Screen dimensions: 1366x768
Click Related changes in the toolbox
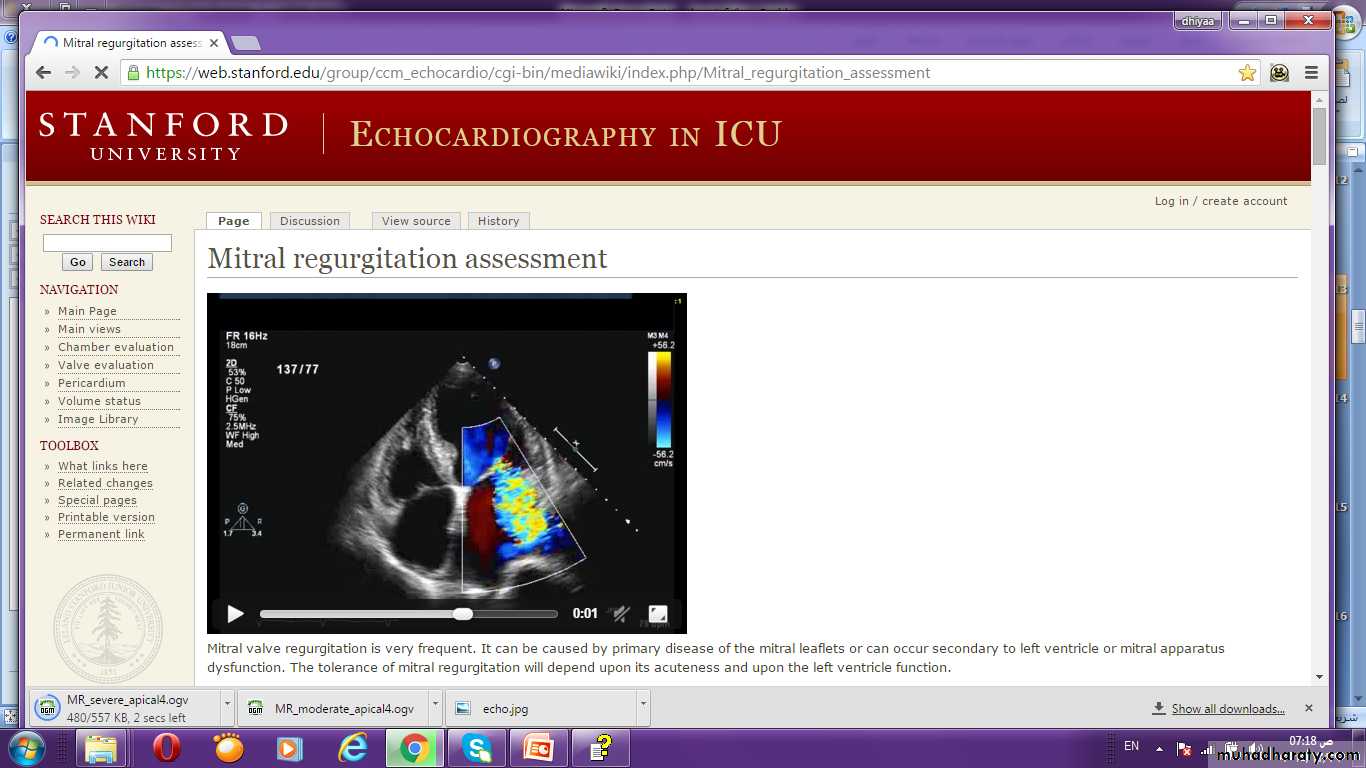coord(105,483)
